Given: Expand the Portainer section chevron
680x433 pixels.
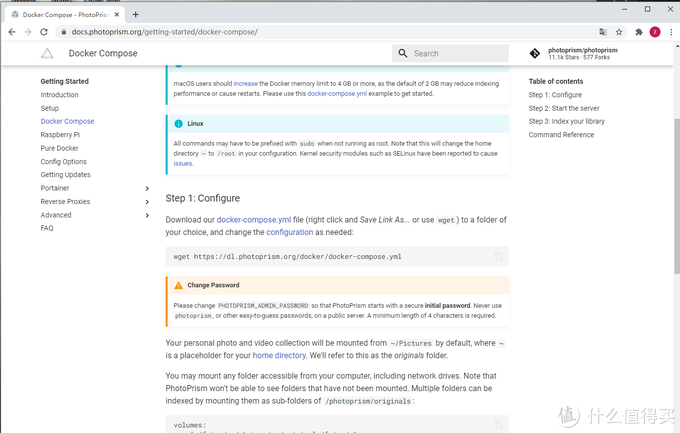Looking at the screenshot, I should pos(147,188).
